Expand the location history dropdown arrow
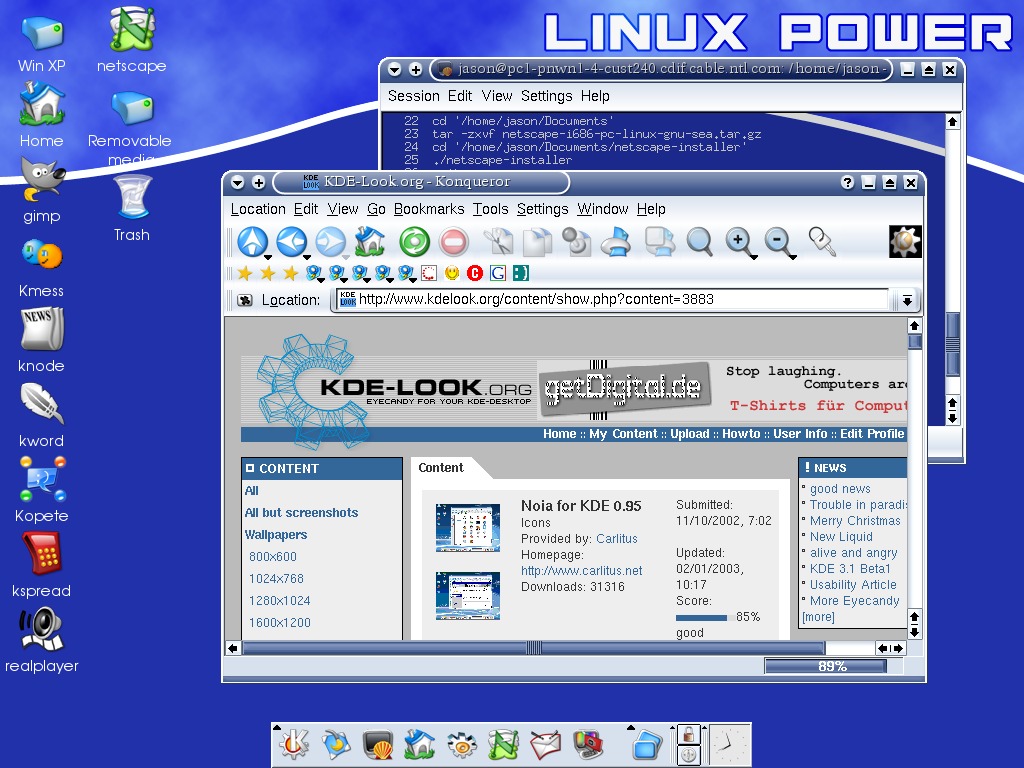1024x768 pixels. pyautogui.click(x=906, y=300)
